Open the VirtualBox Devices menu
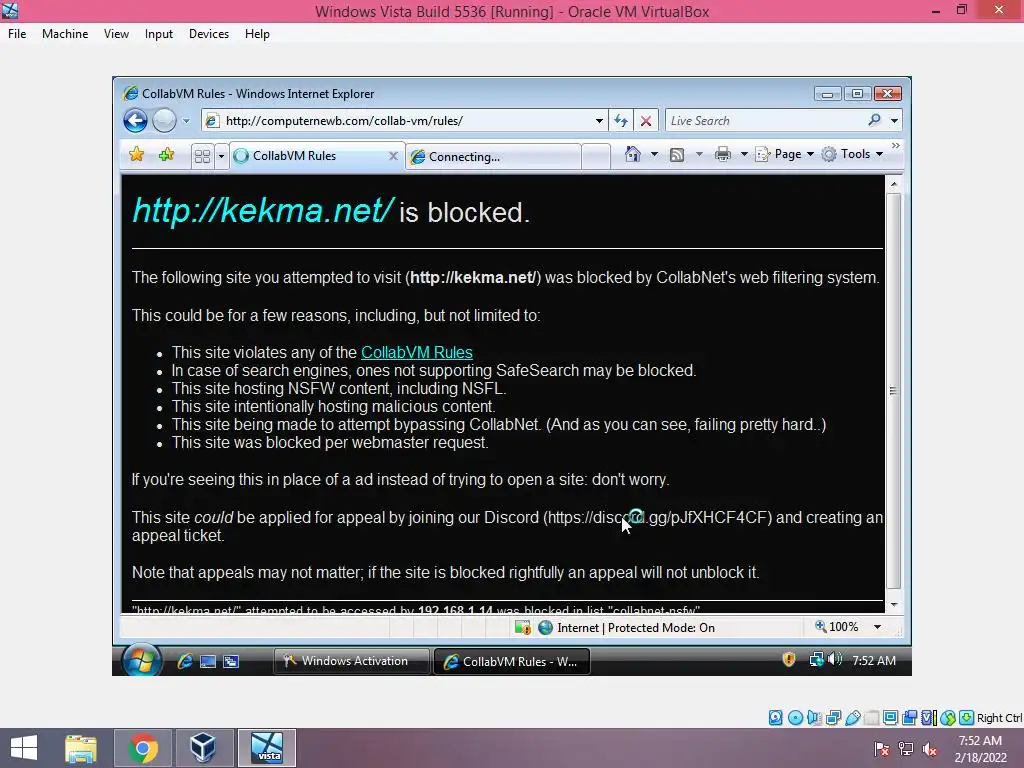The width and height of the screenshot is (1024, 768). [x=209, y=34]
